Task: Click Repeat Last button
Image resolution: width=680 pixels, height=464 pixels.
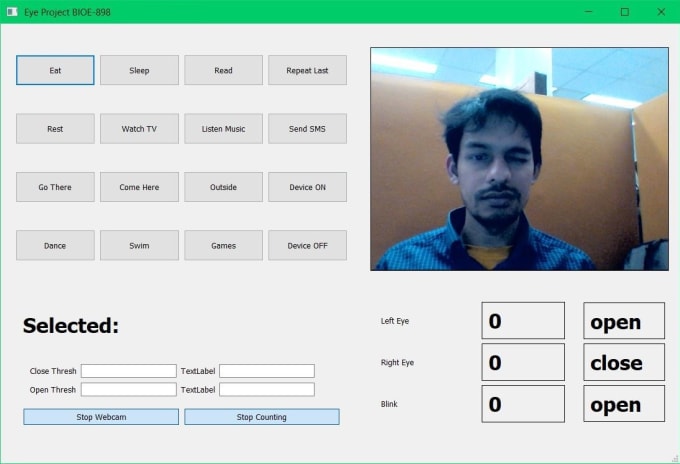Action: tap(307, 70)
